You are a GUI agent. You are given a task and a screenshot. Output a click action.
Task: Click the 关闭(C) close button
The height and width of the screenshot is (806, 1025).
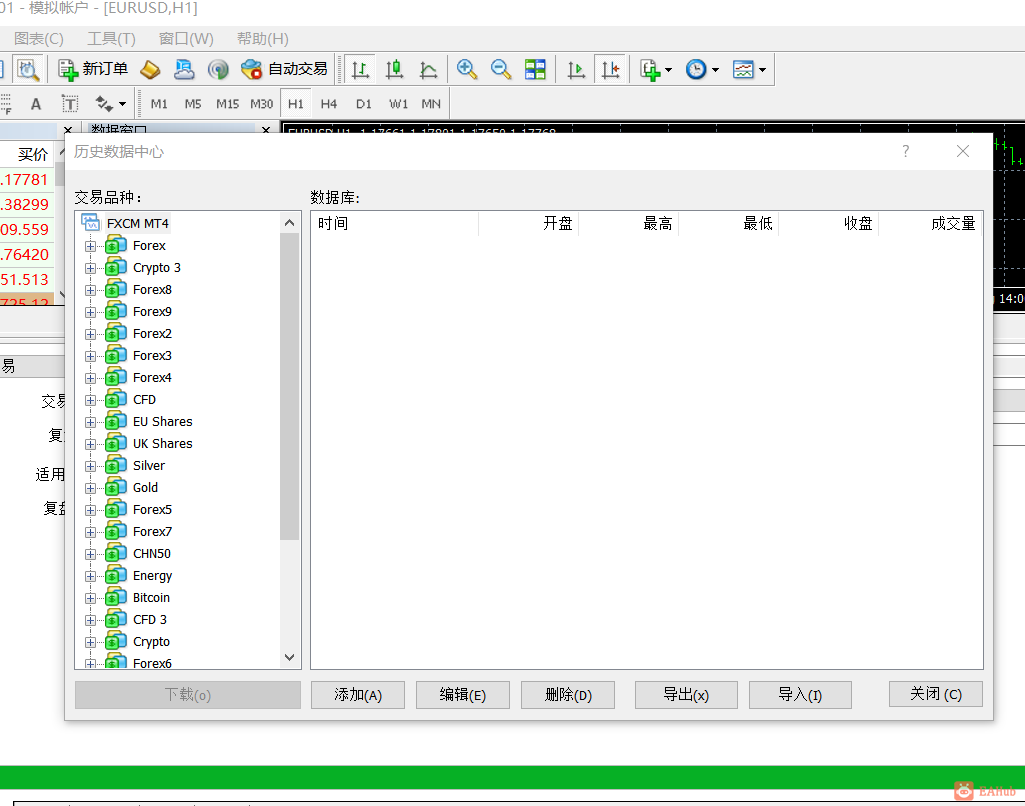(x=935, y=694)
